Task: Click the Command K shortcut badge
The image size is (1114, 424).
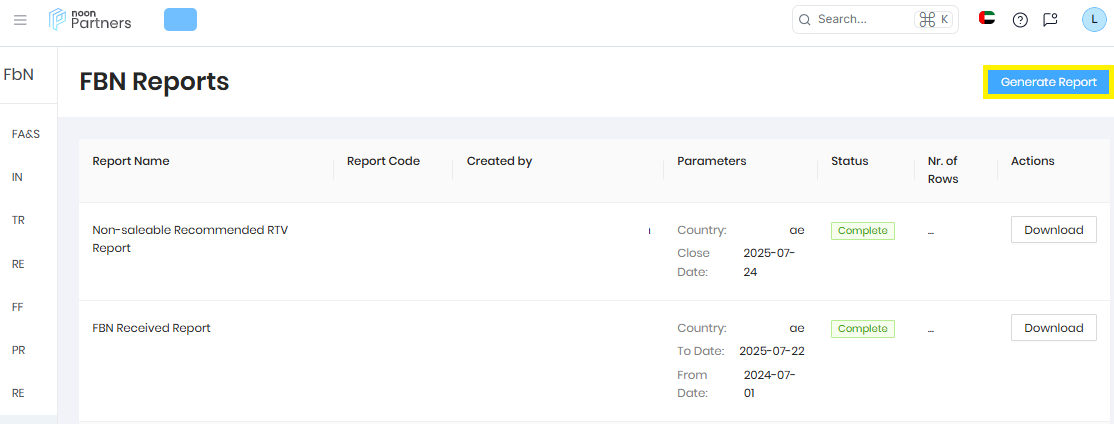Action: click(934, 19)
